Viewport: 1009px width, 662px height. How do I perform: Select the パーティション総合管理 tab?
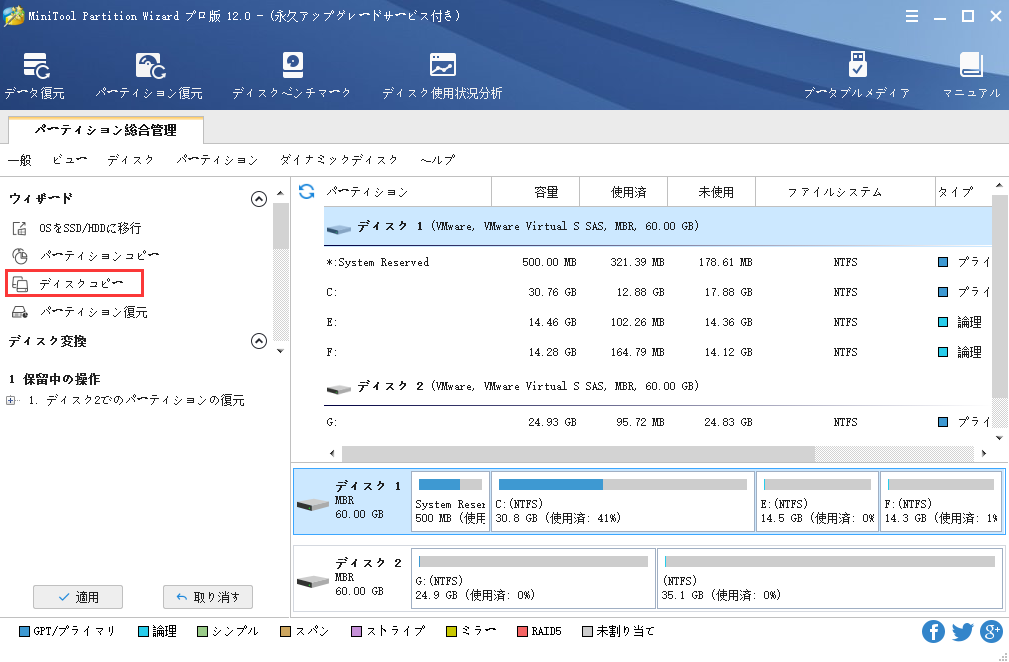click(x=106, y=131)
